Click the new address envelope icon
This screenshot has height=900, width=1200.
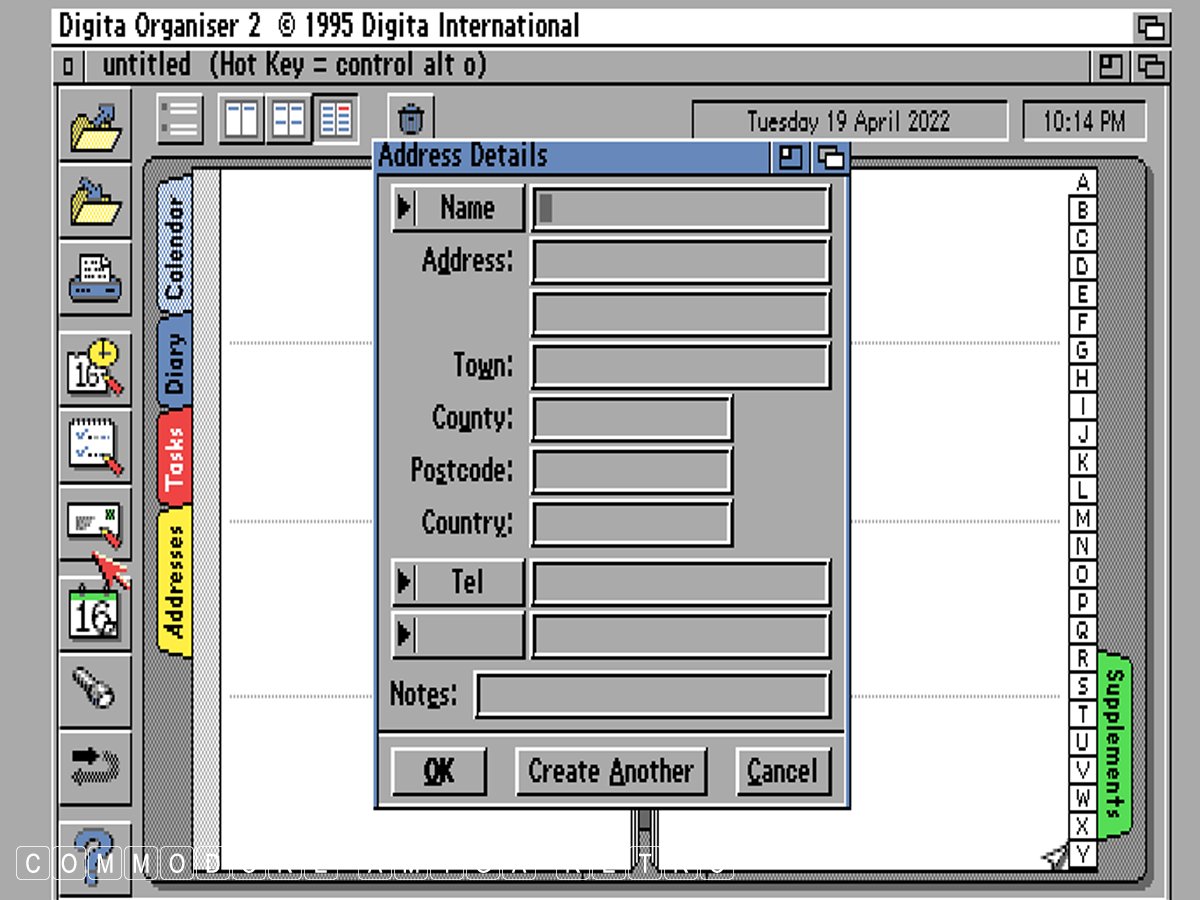coord(95,523)
